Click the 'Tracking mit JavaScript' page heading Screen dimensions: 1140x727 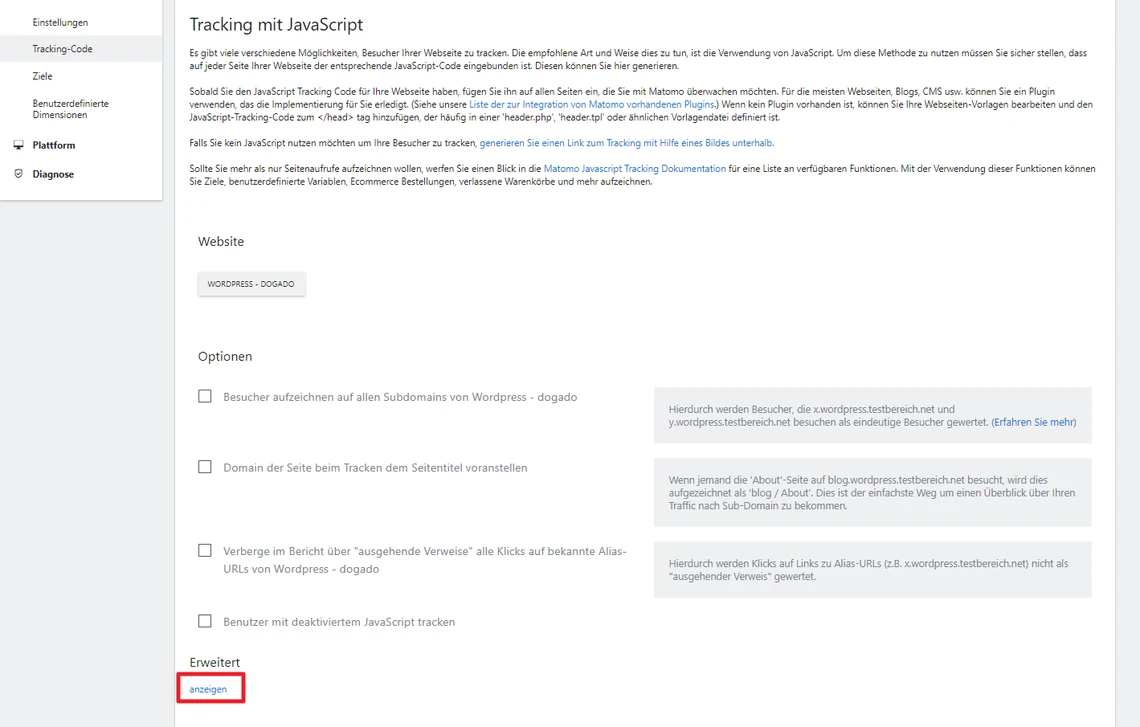point(276,25)
